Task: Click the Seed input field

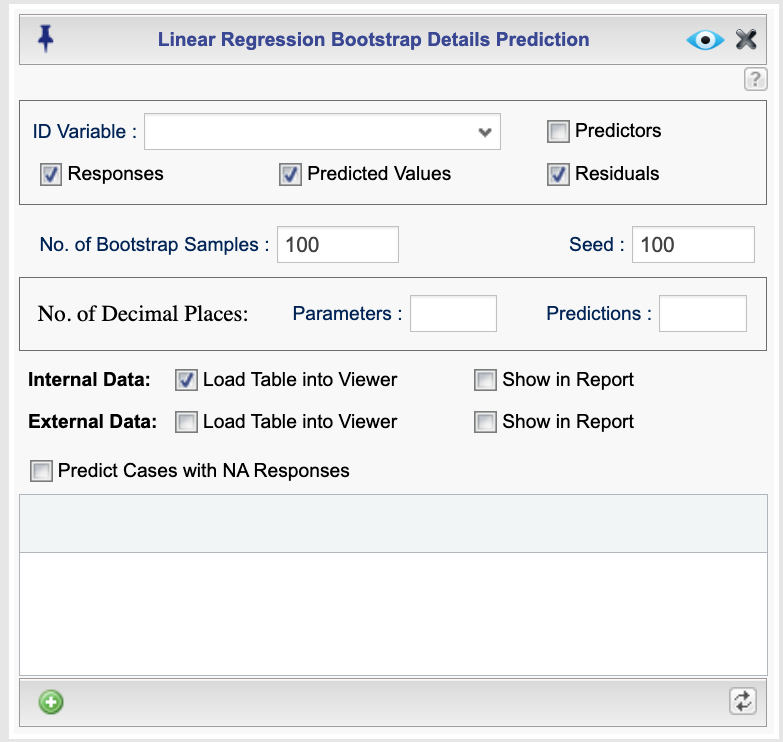Action: (x=693, y=245)
